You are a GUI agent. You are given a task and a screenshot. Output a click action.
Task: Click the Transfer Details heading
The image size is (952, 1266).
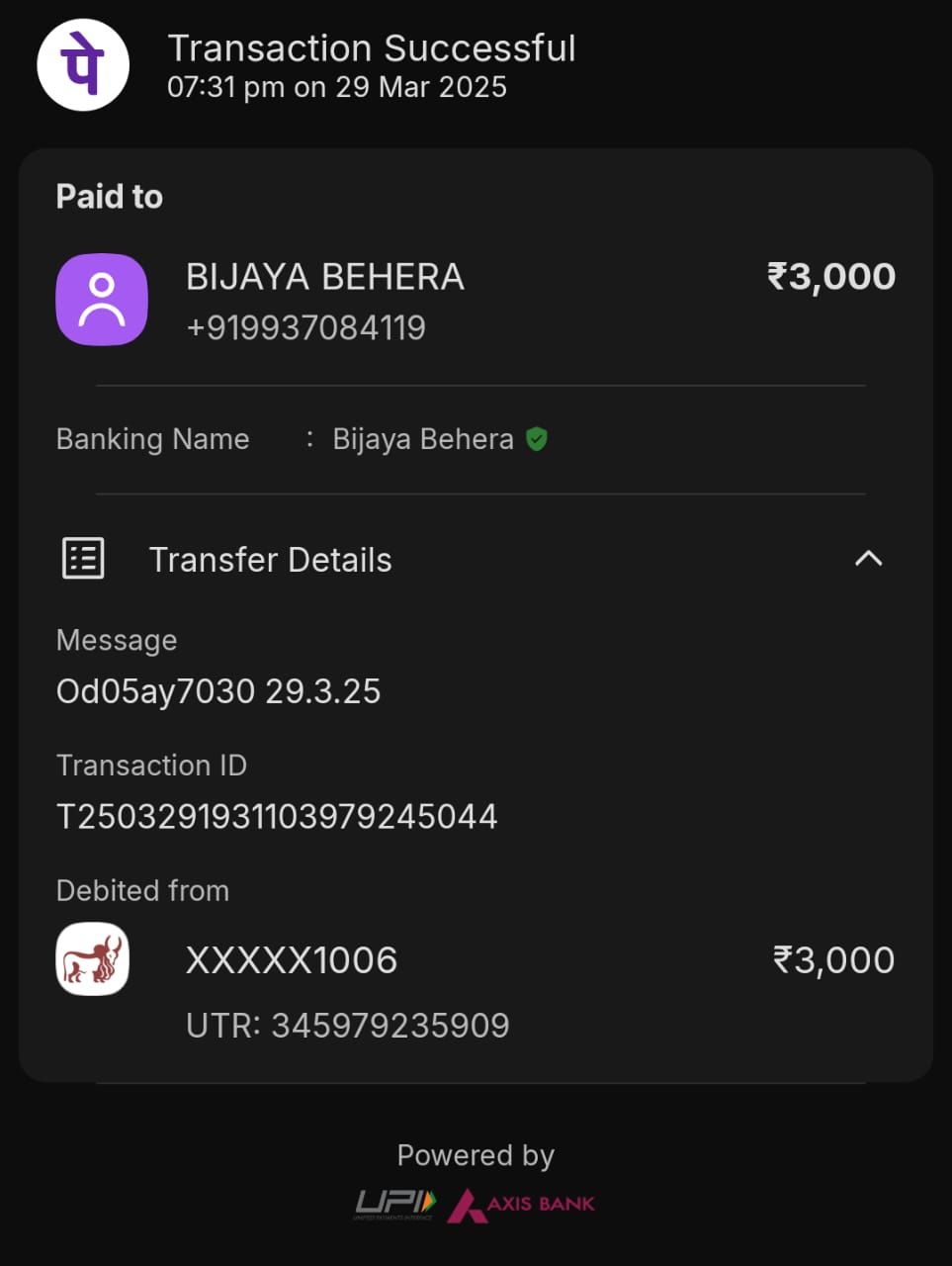(270, 560)
